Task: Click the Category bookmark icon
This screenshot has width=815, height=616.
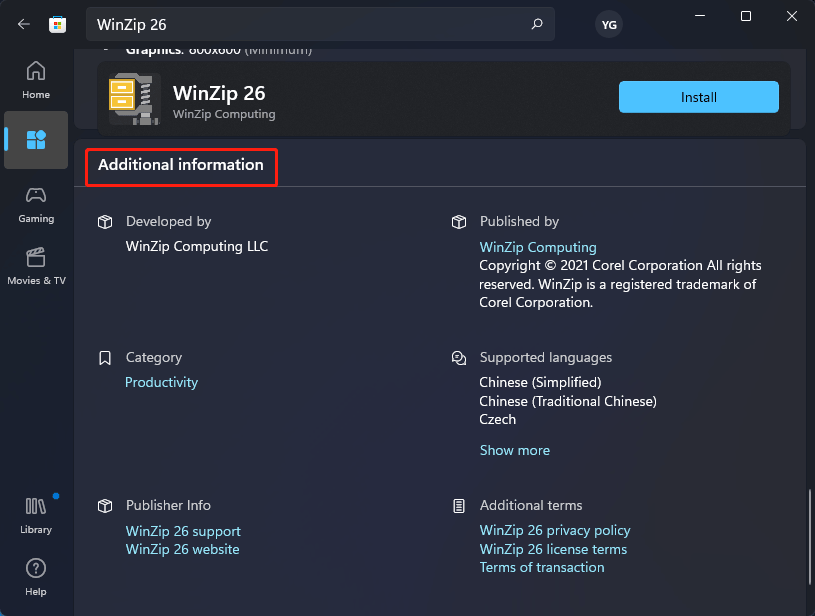Action: pos(105,358)
